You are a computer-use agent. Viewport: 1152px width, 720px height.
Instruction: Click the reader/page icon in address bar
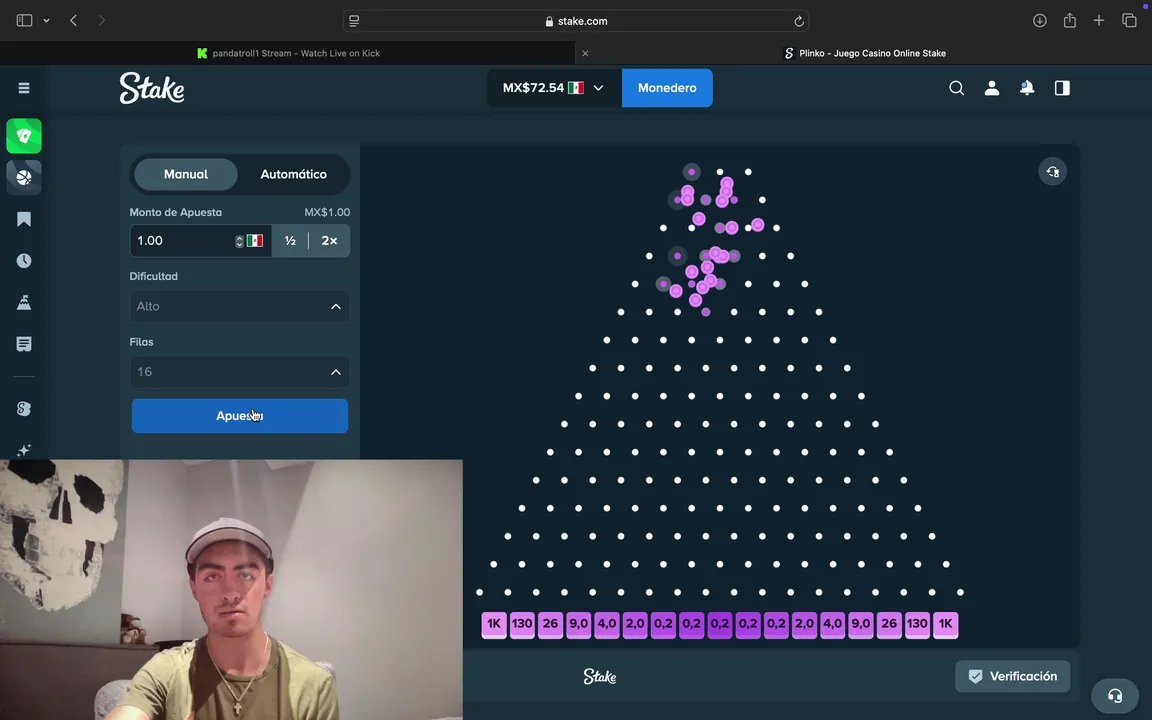[354, 21]
